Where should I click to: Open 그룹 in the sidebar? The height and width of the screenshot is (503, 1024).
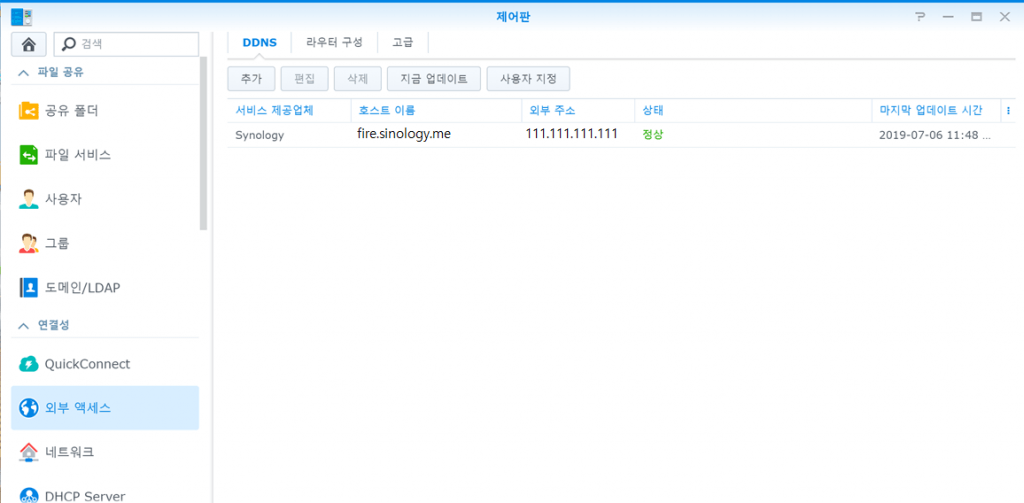105,243
